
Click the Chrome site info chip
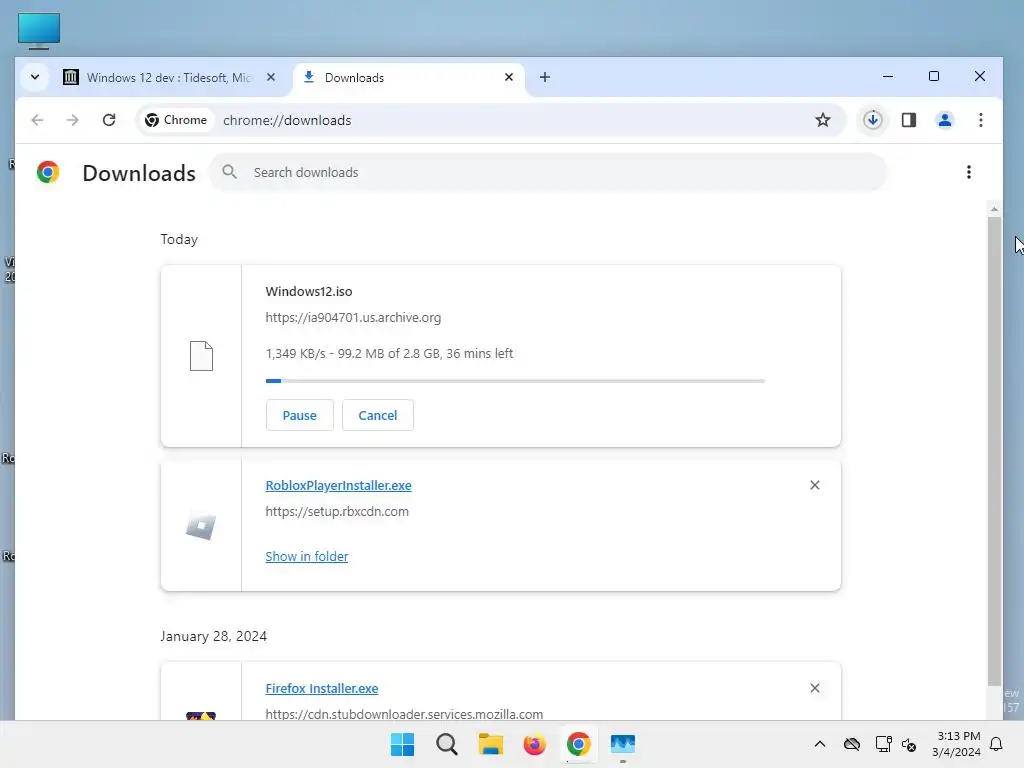pos(176,120)
